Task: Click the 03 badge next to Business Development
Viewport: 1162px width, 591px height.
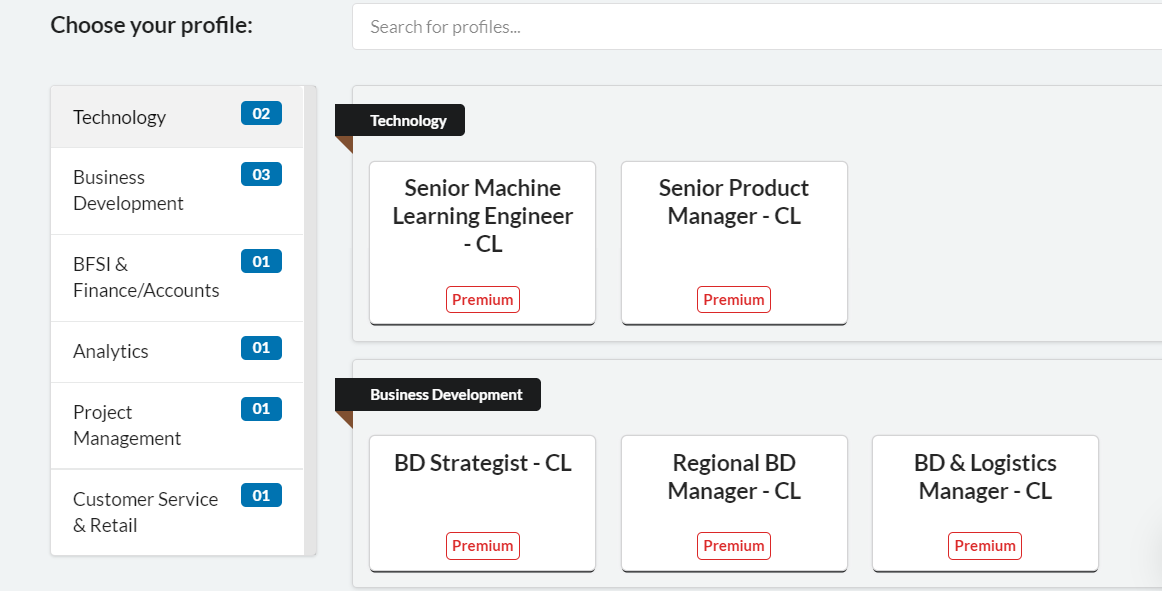Action: click(x=261, y=174)
